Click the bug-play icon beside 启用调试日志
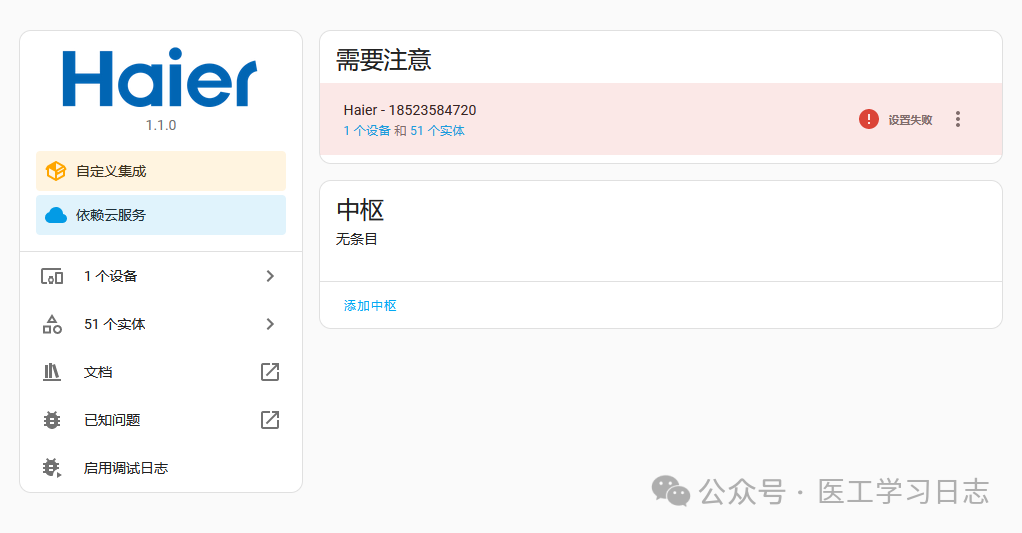 pyautogui.click(x=52, y=468)
